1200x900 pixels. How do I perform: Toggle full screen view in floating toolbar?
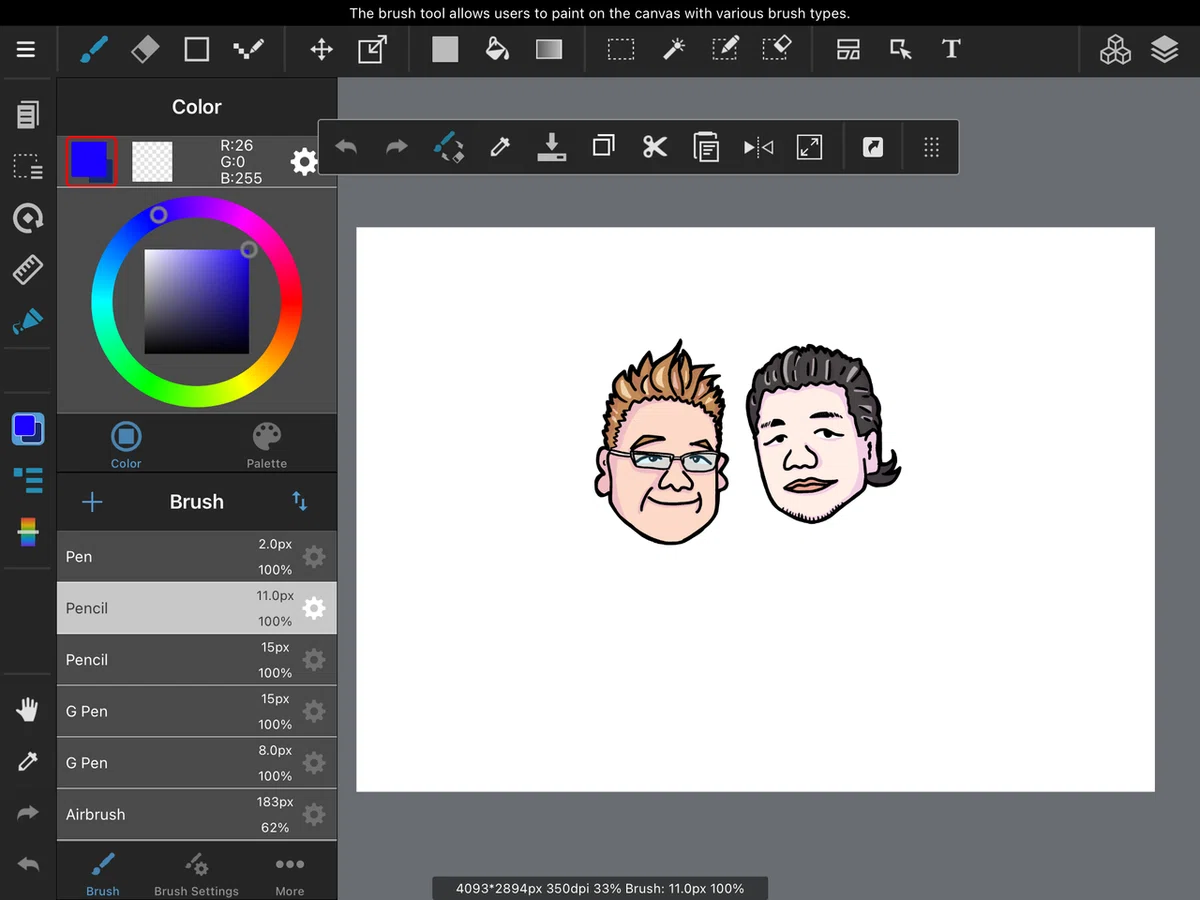coord(809,148)
